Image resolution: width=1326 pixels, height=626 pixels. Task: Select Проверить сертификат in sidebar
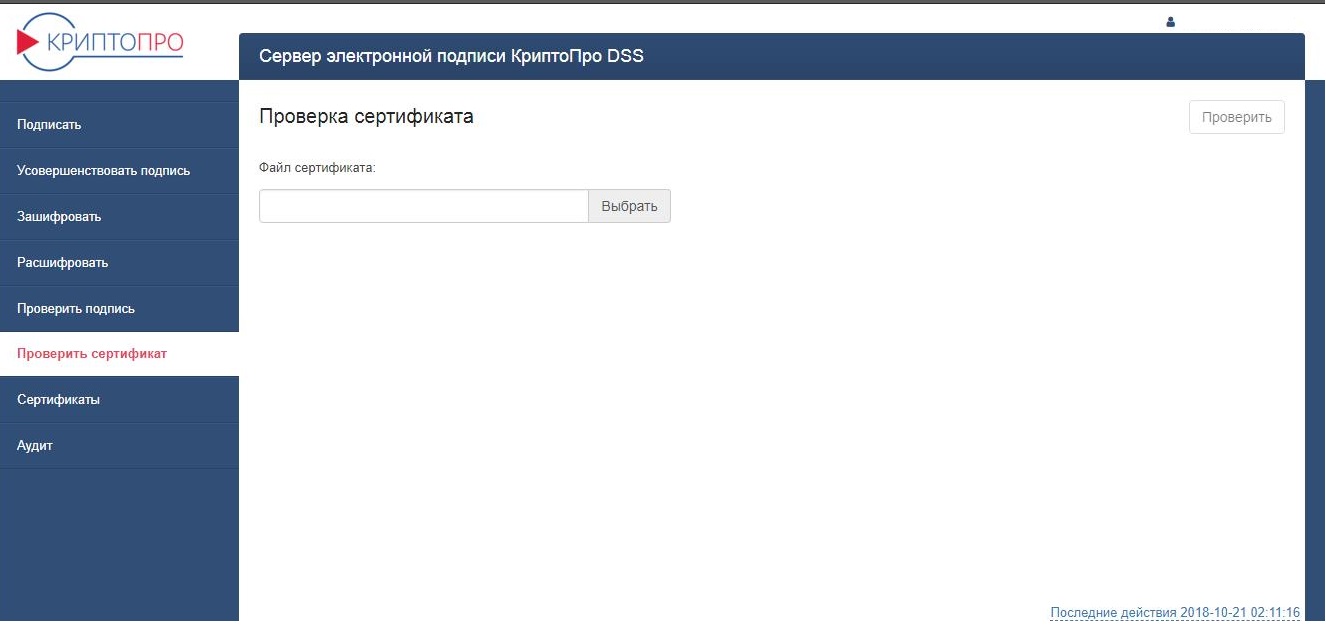pos(119,354)
